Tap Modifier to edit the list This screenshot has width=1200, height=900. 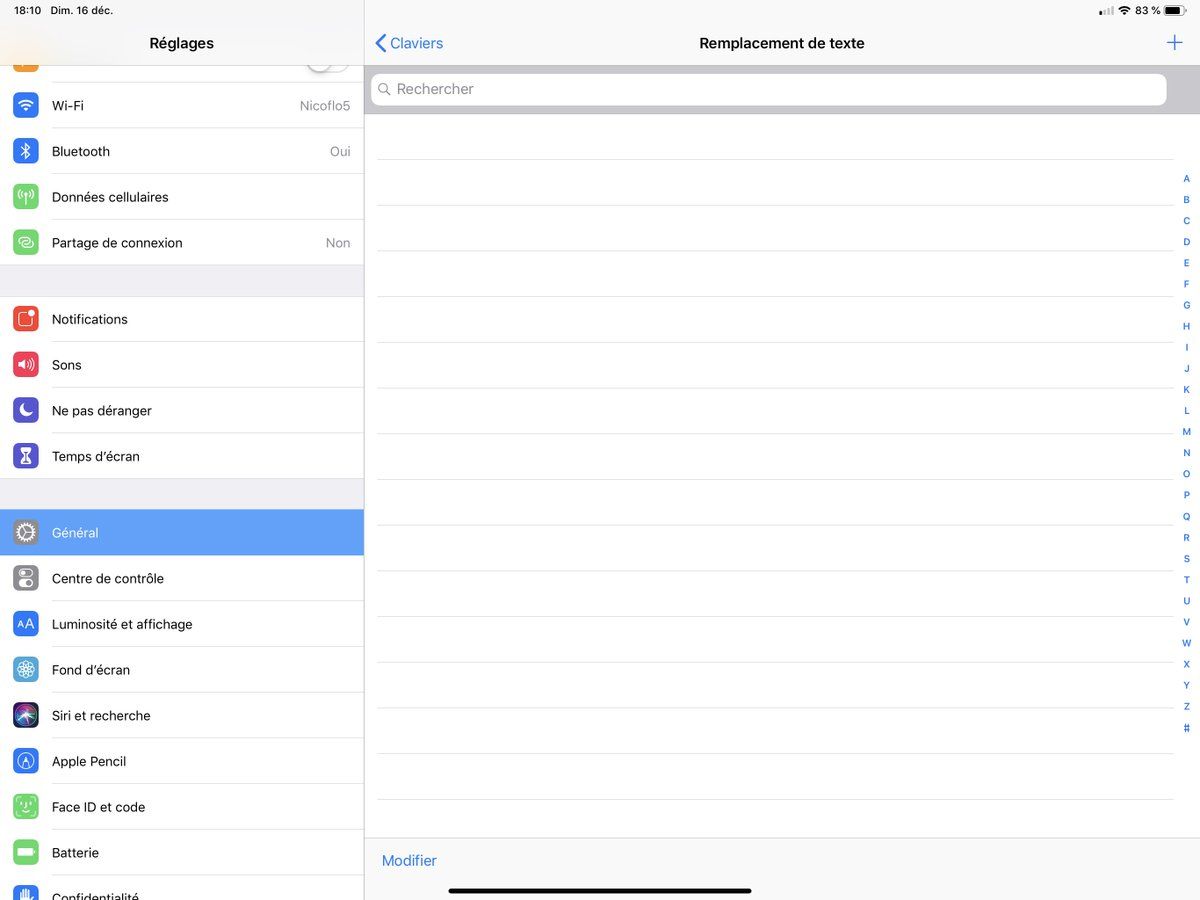click(409, 860)
